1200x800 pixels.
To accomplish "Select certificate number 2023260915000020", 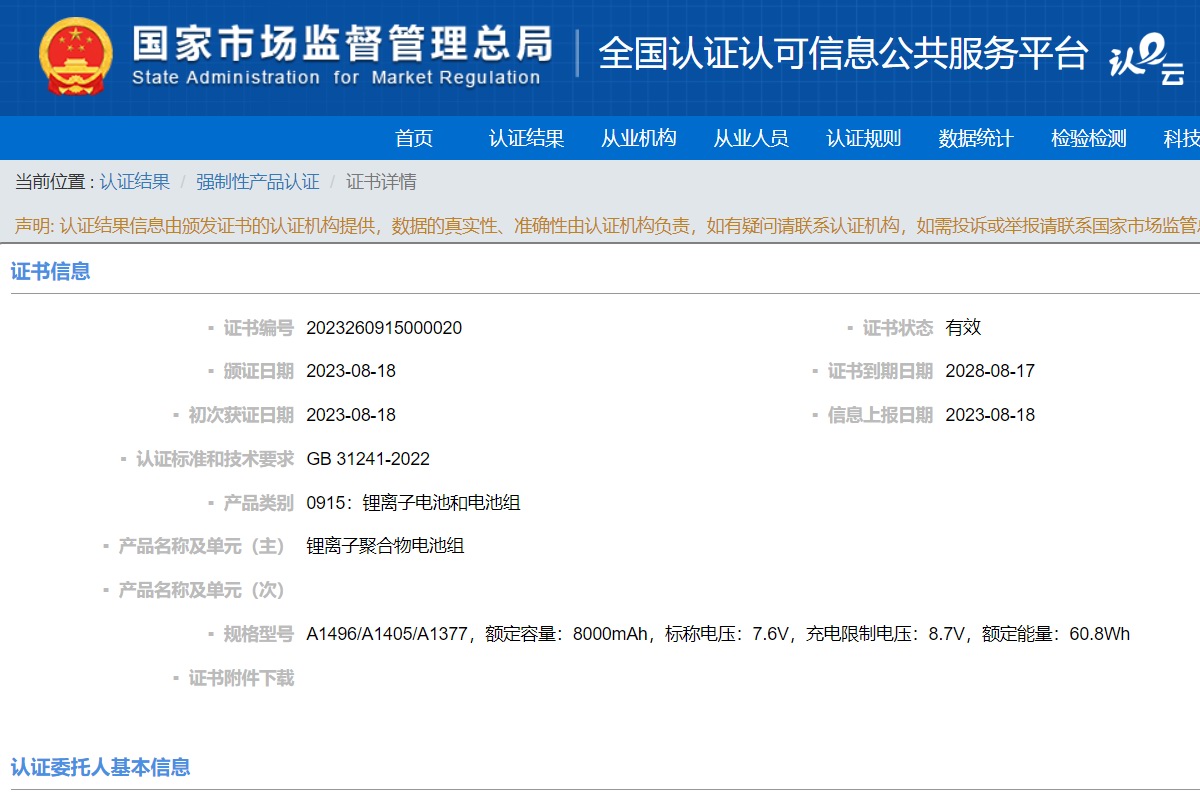I will 384,328.
